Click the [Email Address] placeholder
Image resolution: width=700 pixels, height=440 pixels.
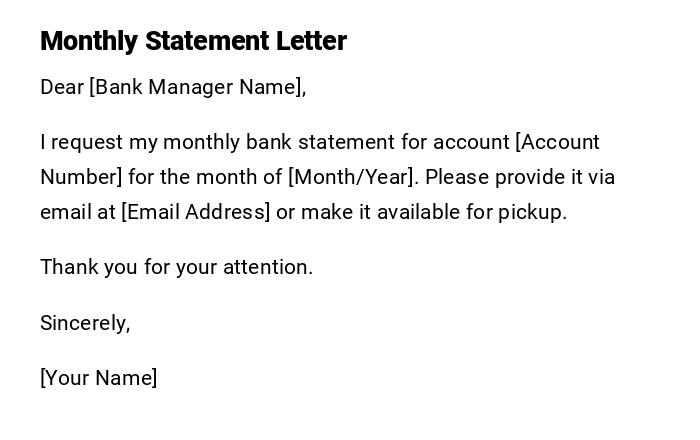pyautogui.click(x=196, y=212)
